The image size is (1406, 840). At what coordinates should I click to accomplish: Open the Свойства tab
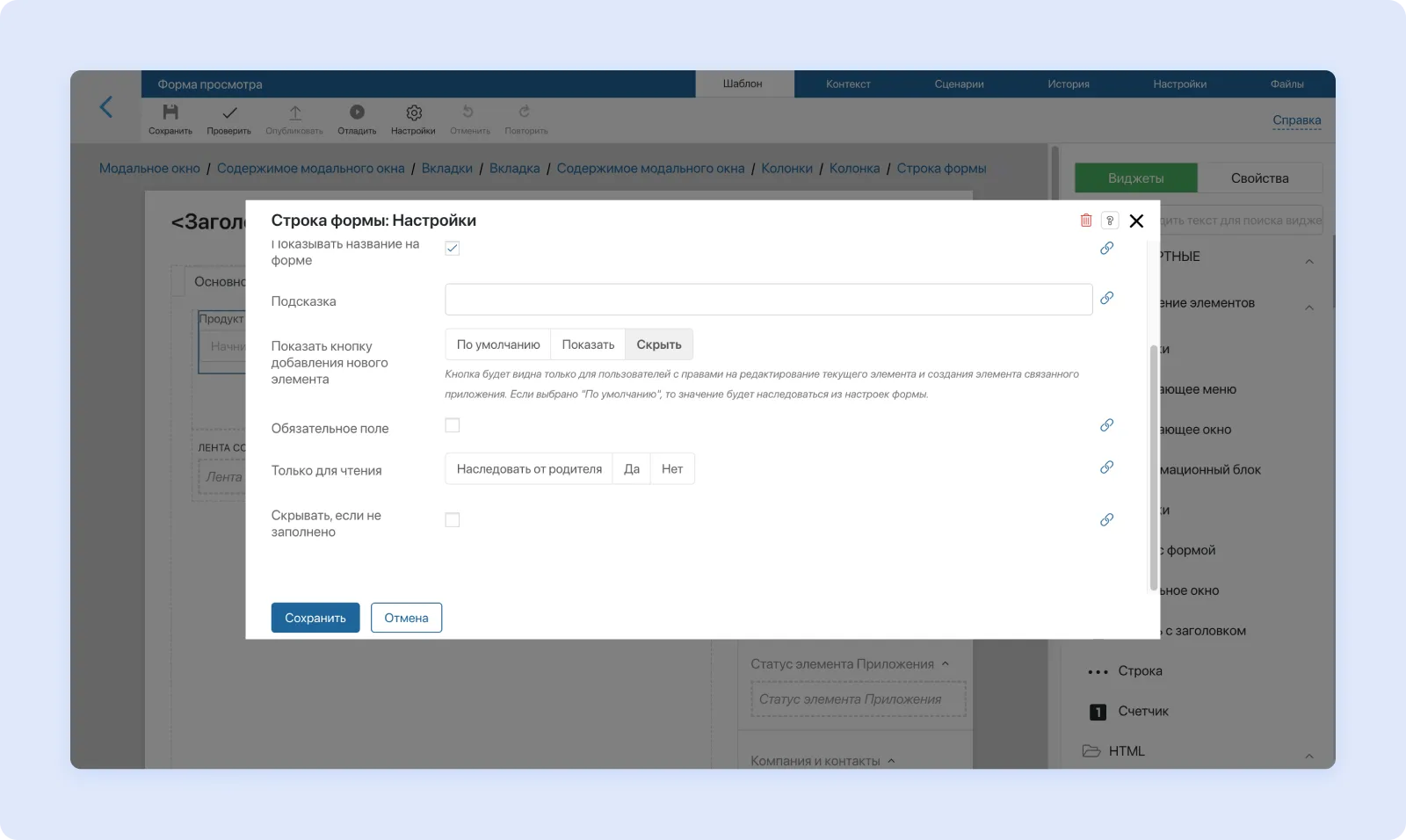1259,178
